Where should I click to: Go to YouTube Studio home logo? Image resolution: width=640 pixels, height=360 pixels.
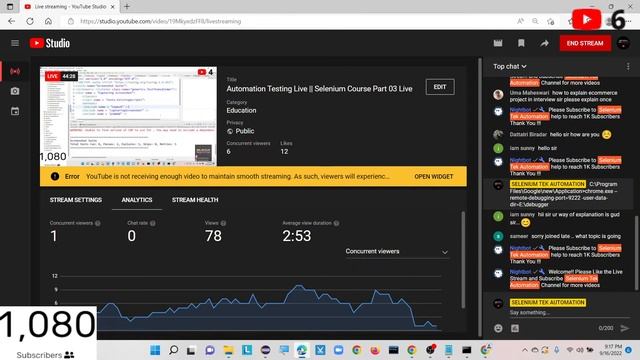tap(50, 43)
